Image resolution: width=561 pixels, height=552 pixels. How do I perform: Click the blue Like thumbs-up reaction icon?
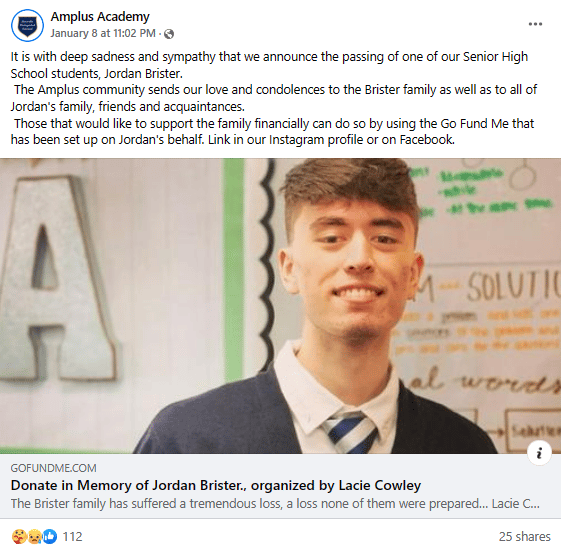click(50, 537)
